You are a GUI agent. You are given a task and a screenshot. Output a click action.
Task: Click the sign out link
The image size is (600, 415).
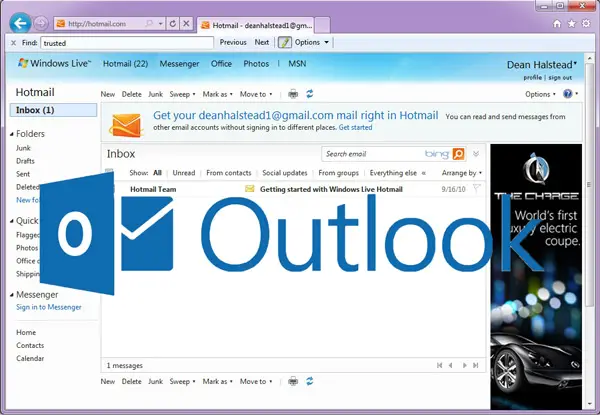click(x=560, y=78)
